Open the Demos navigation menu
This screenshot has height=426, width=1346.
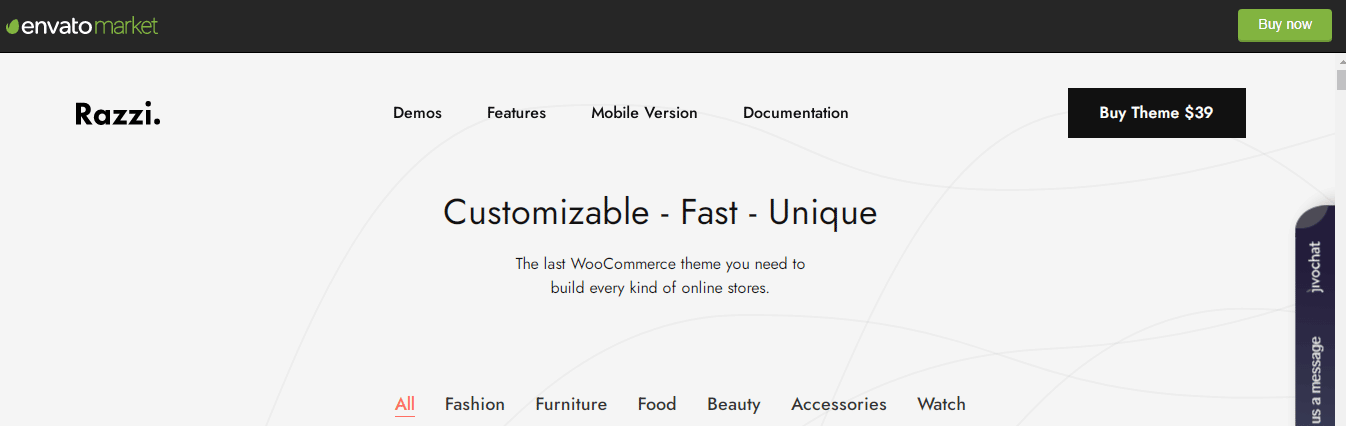[417, 113]
